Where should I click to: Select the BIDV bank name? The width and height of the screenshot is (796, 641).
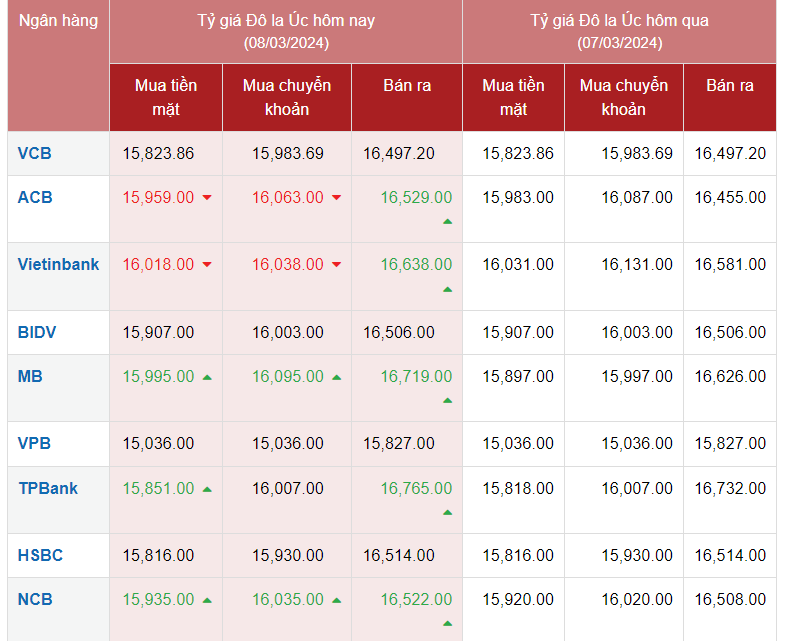click(37, 332)
